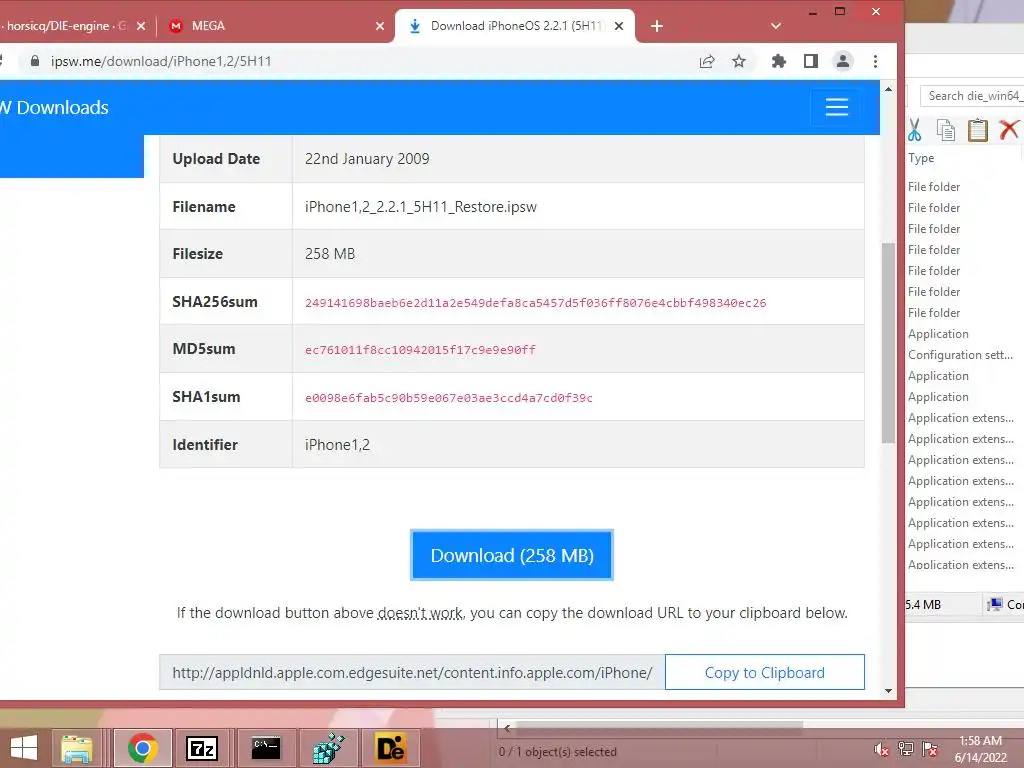Click the Identifier value iPhone1,2
Image resolution: width=1024 pixels, height=768 pixels.
click(x=337, y=445)
